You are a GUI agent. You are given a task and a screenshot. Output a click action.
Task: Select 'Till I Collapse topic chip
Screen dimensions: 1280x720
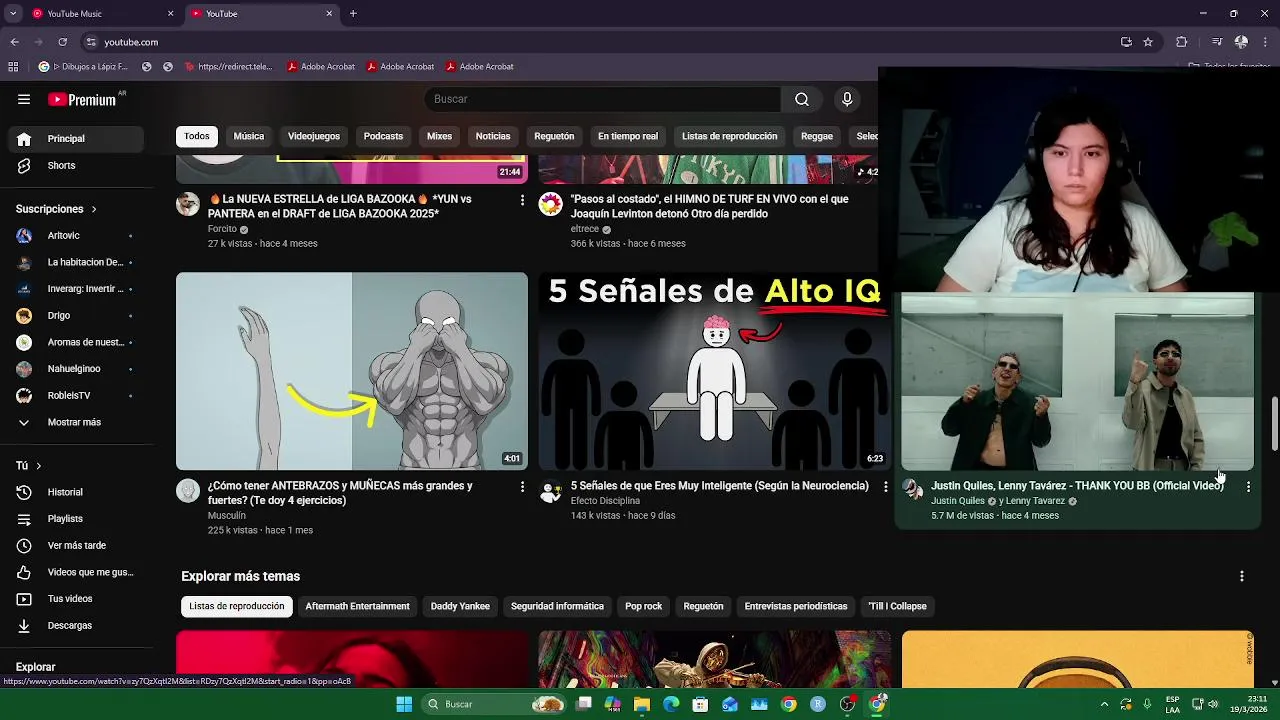point(897,607)
